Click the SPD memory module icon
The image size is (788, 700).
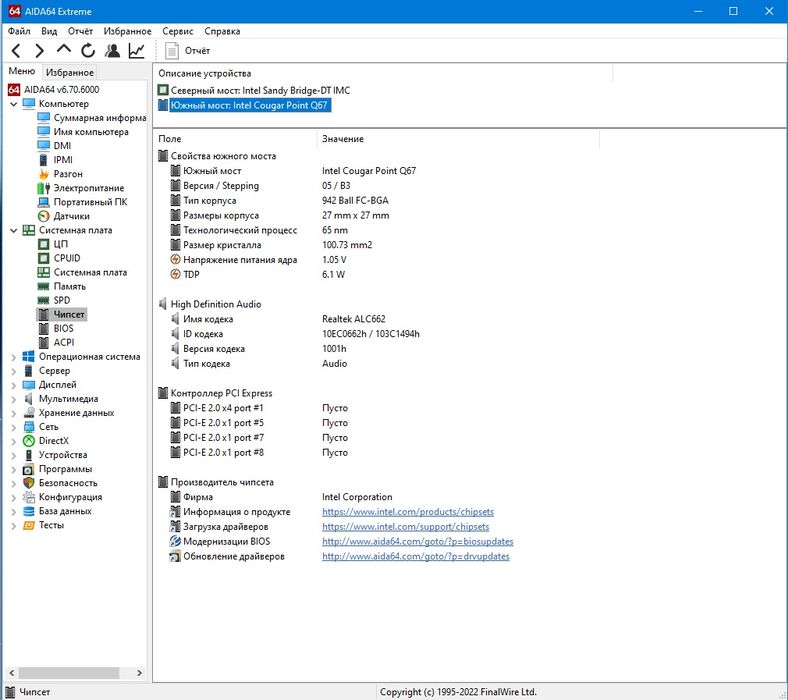[44, 301]
